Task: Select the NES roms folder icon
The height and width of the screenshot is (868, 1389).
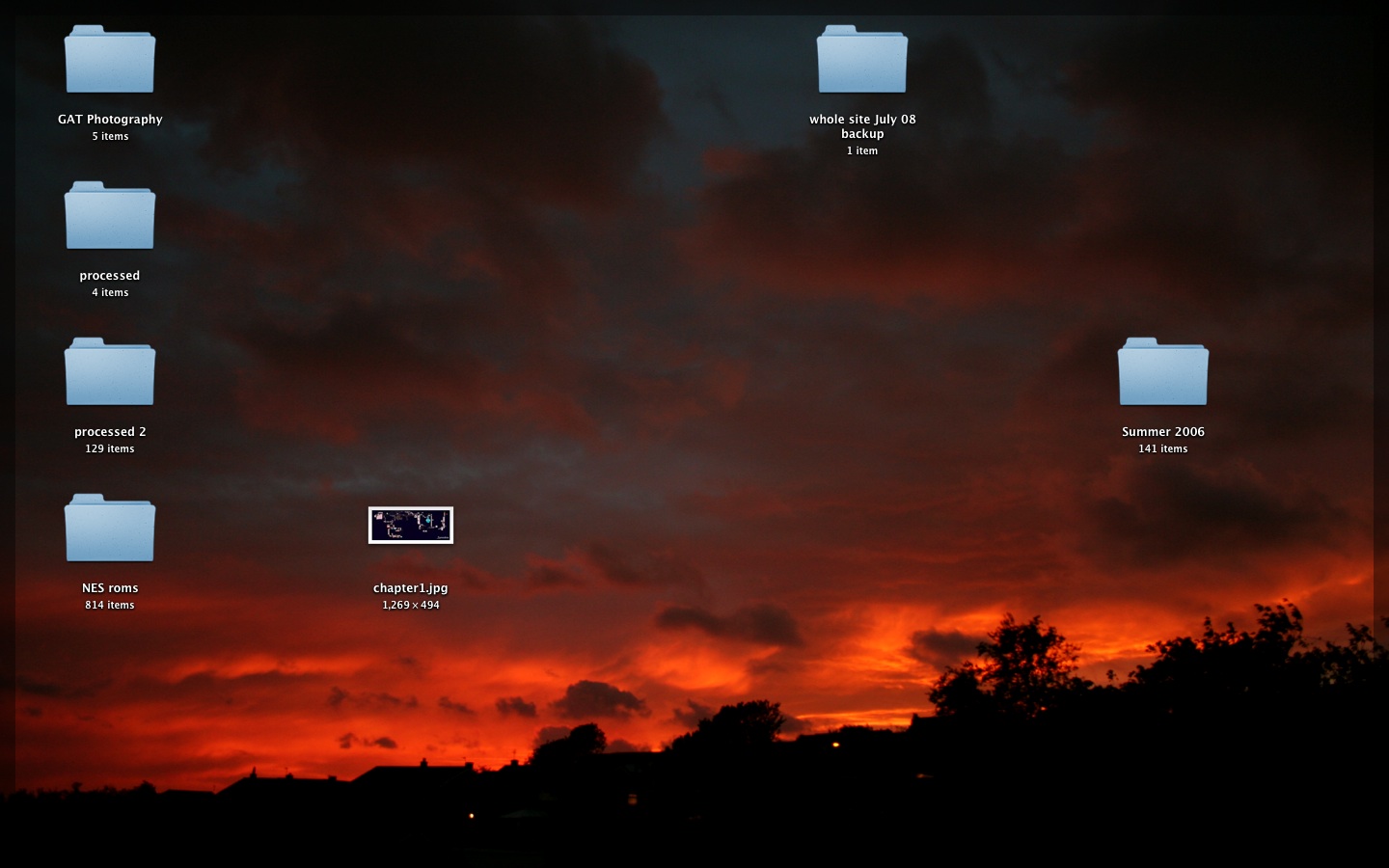Action: [x=109, y=529]
